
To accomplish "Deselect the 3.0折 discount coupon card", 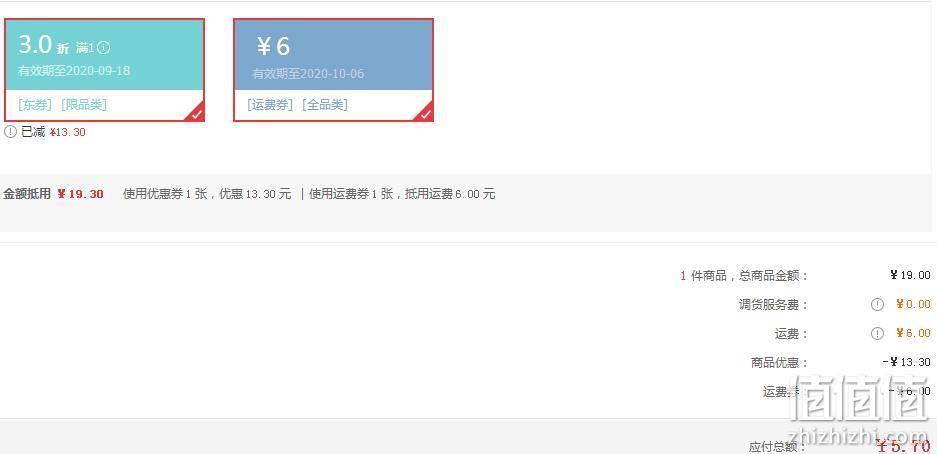I will (105, 70).
